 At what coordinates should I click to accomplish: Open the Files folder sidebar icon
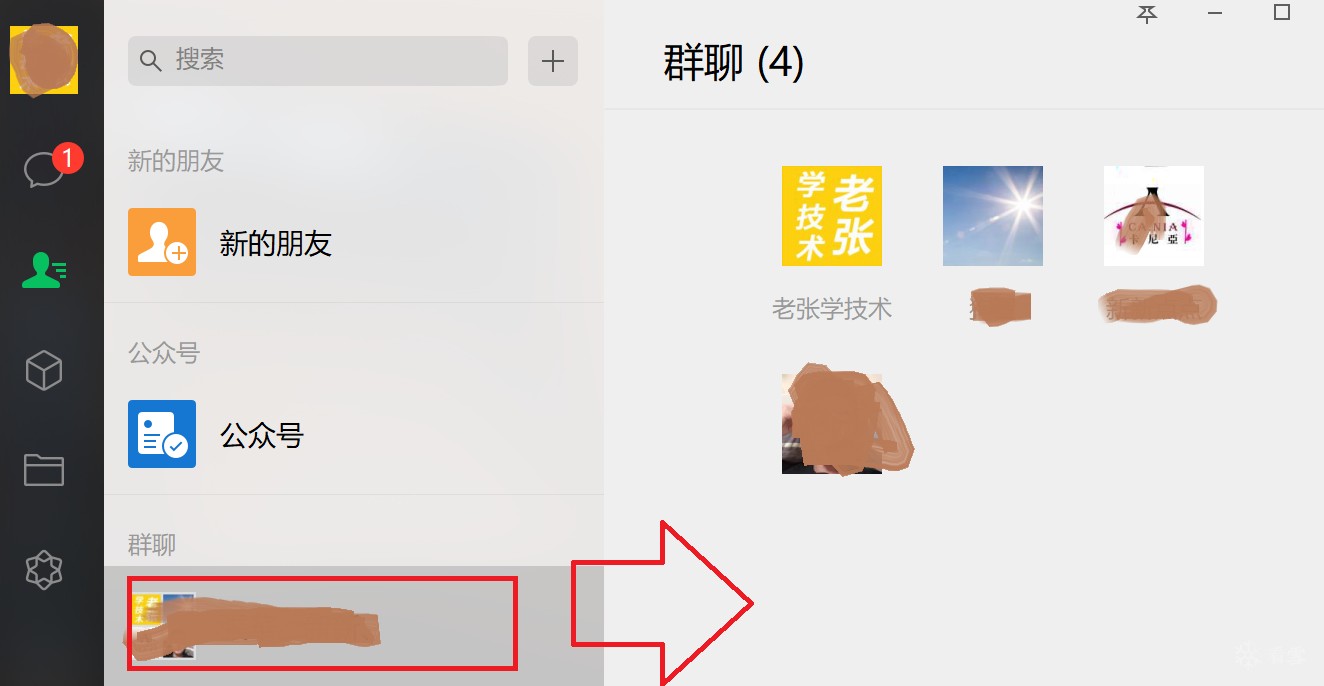click(44, 469)
